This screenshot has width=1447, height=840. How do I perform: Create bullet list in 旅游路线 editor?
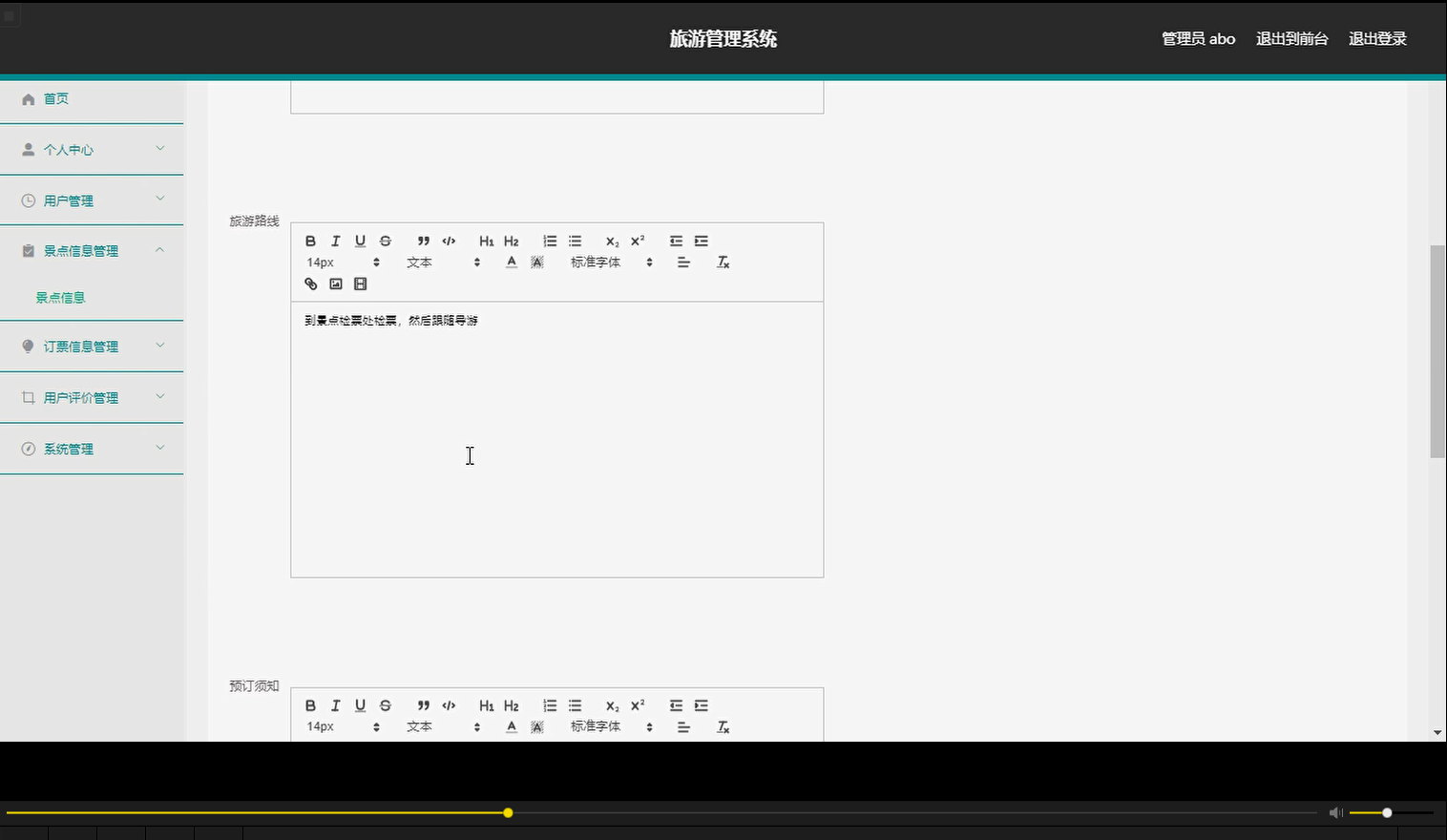(x=575, y=241)
